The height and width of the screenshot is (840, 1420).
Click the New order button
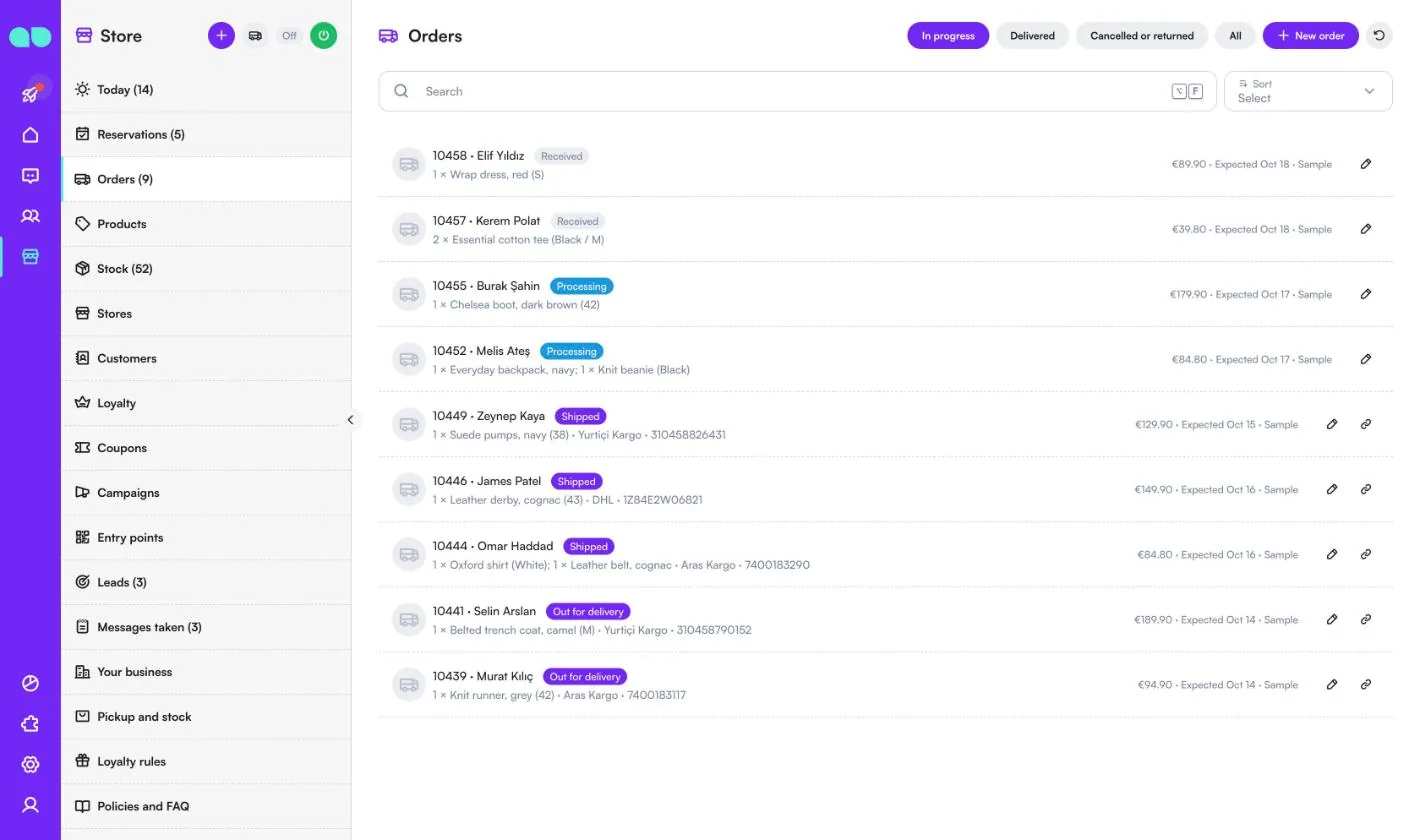tap(1310, 35)
